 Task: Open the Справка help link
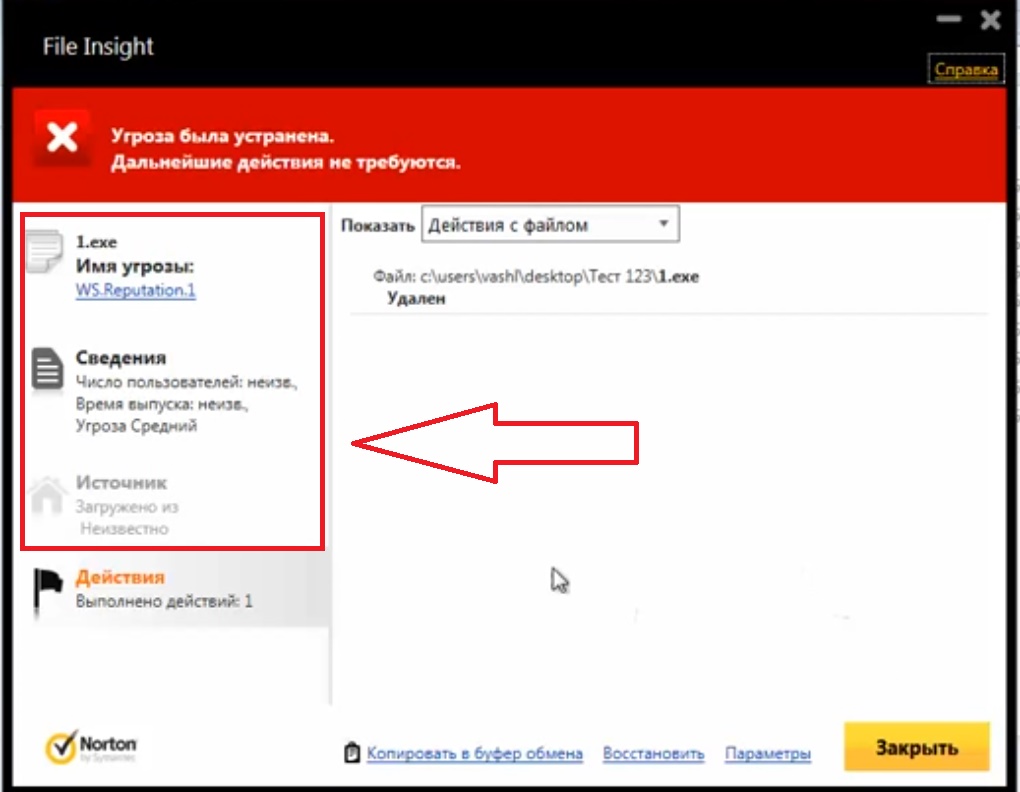point(966,70)
